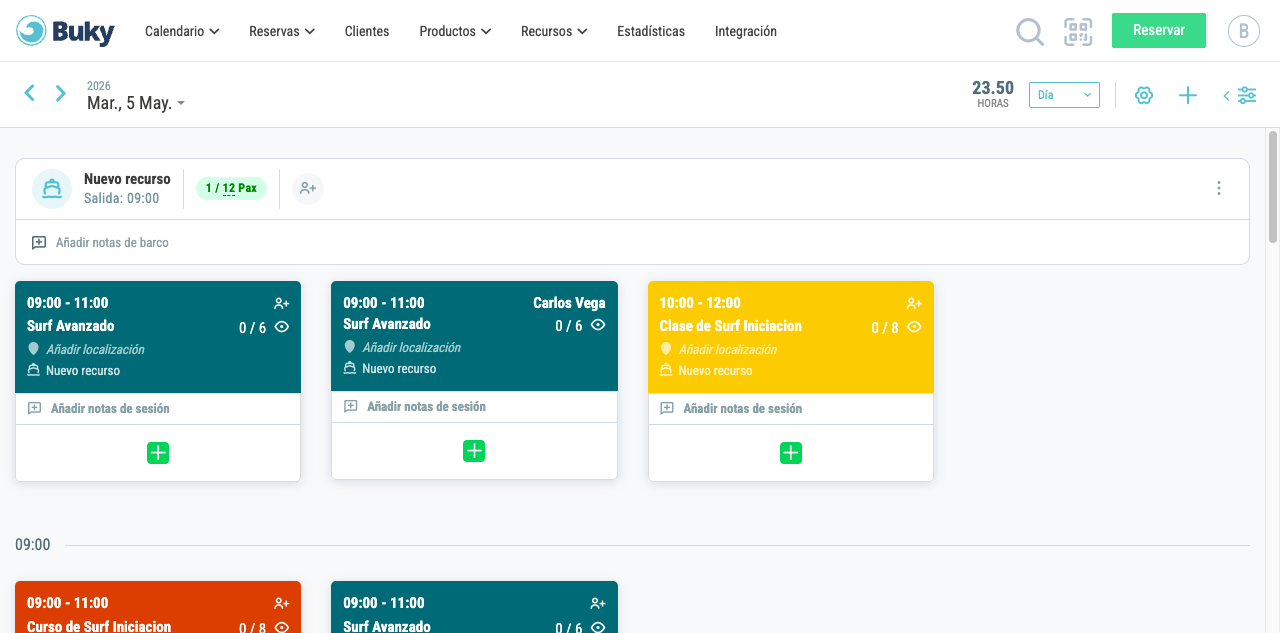Open three-dot menu of Nuevo recurso
Image resolution: width=1280 pixels, height=633 pixels.
1219,188
